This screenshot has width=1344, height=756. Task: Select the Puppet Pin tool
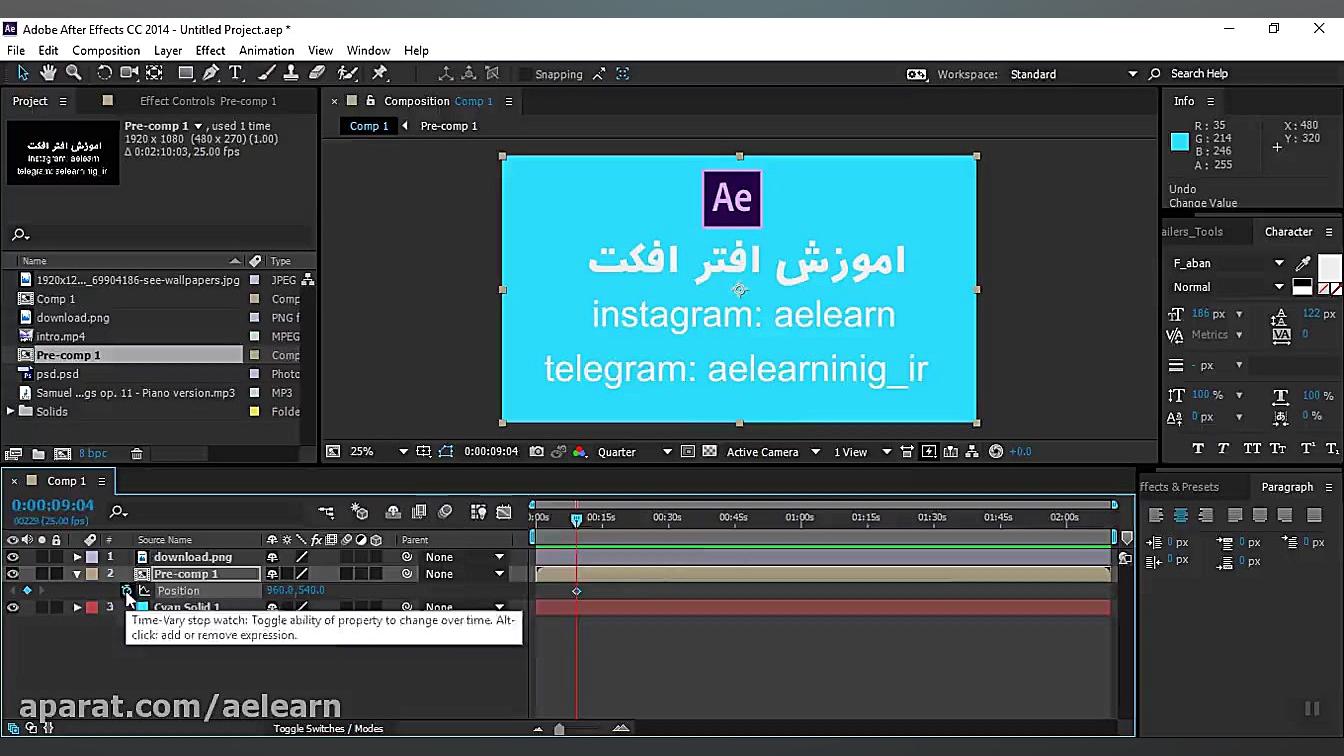[380, 73]
